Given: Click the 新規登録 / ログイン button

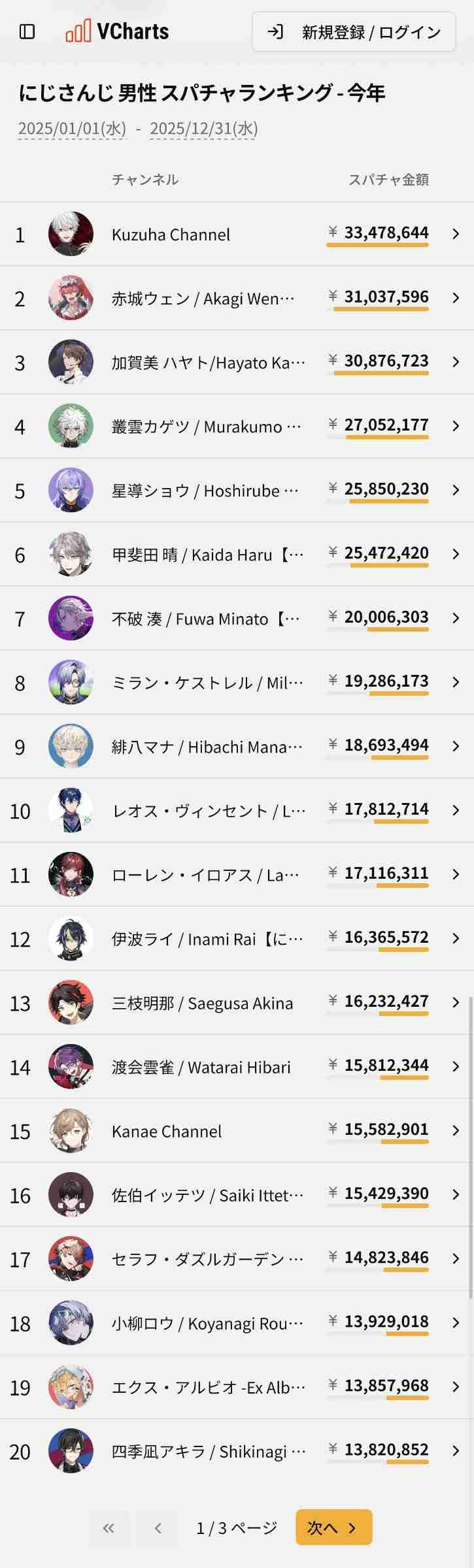Looking at the screenshot, I should [x=354, y=31].
